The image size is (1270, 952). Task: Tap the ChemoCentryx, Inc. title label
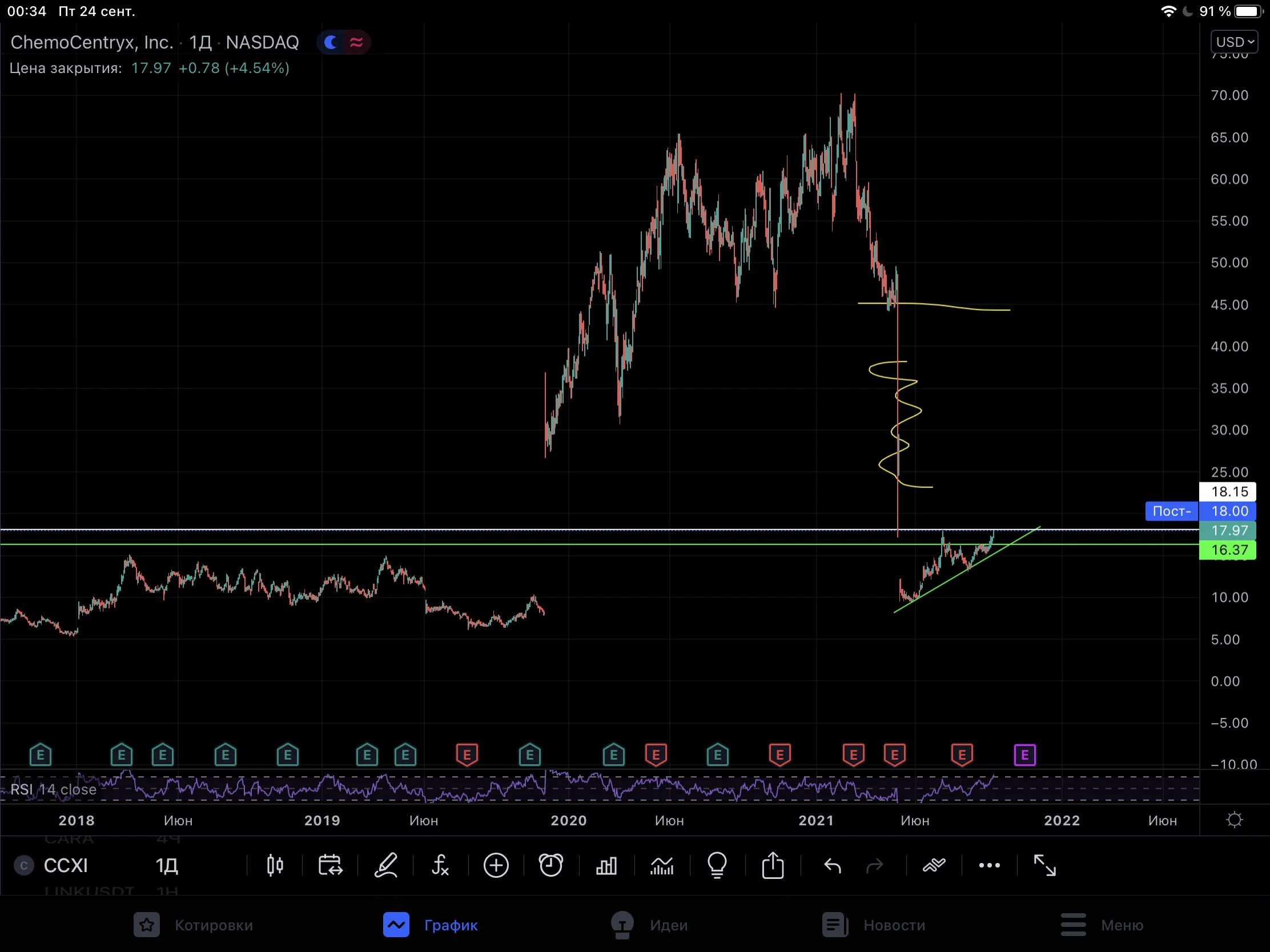point(92,42)
